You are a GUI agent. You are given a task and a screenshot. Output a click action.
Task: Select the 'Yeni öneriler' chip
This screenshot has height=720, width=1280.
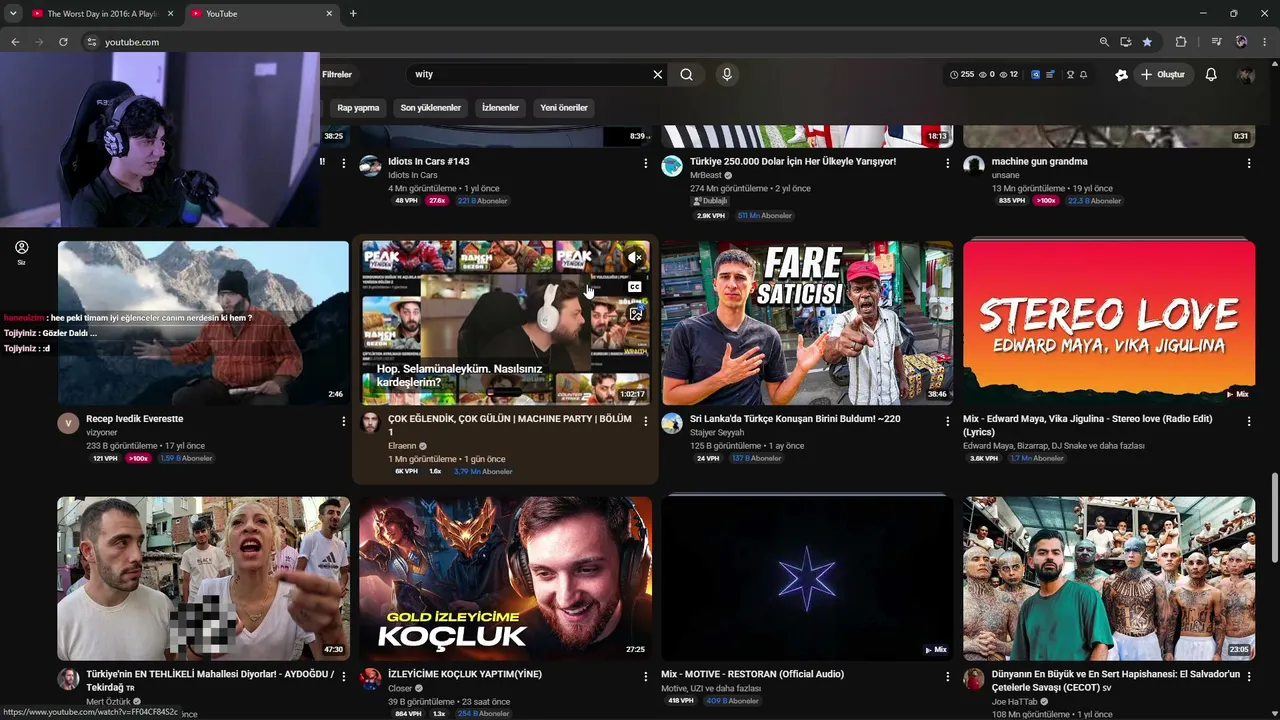[564, 108]
